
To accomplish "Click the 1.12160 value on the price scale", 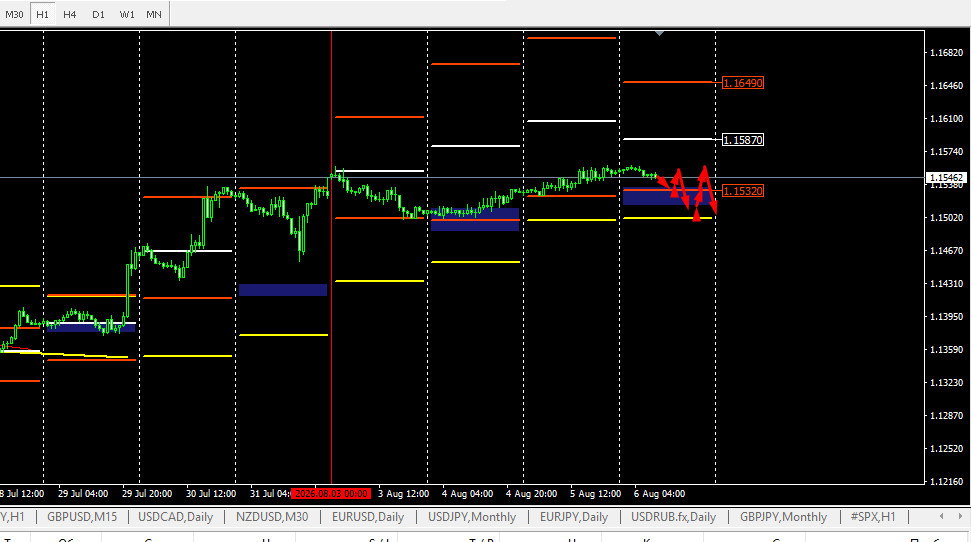I will [947, 481].
